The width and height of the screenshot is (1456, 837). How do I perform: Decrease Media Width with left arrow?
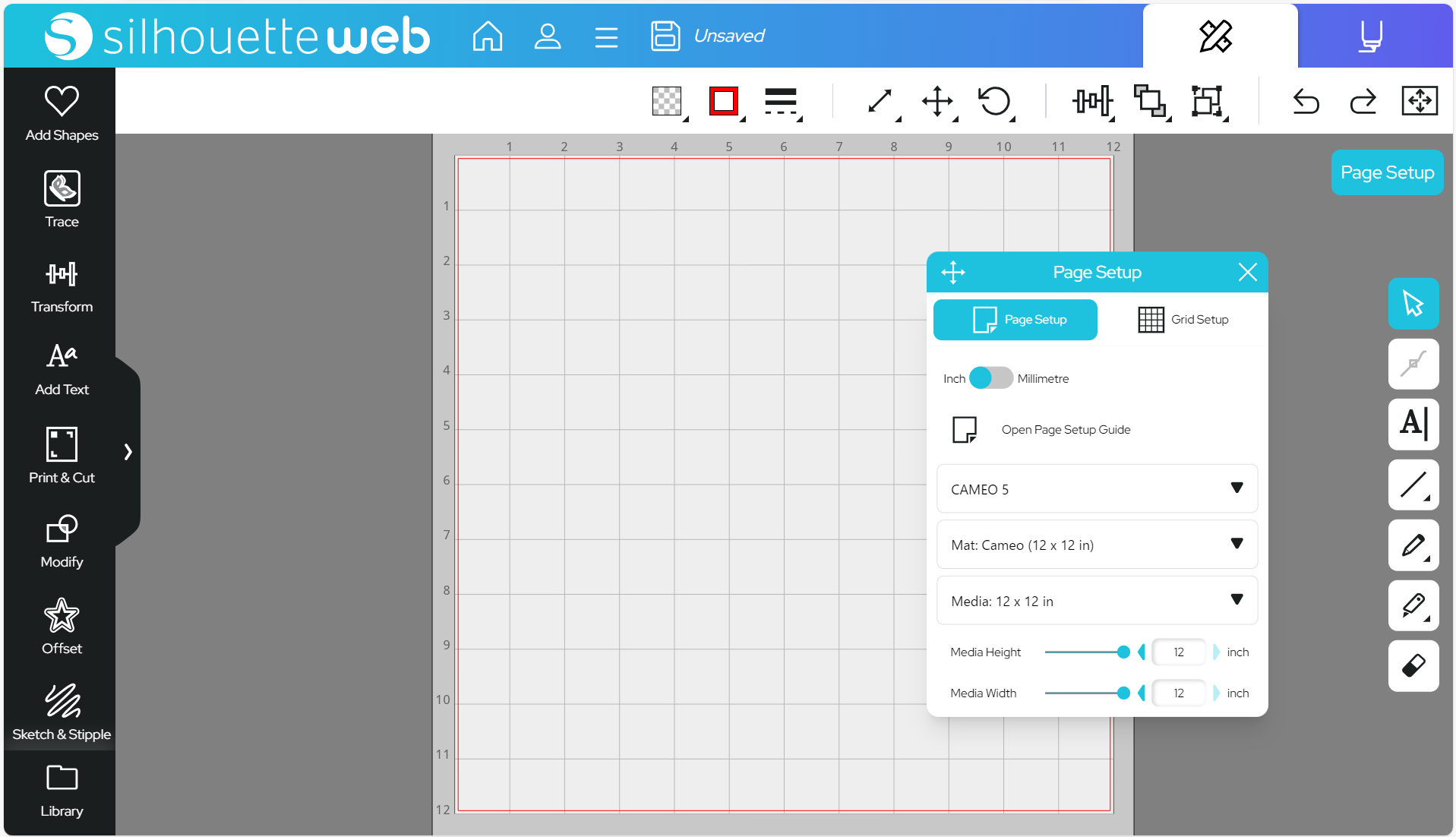(x=1141, y=693)
